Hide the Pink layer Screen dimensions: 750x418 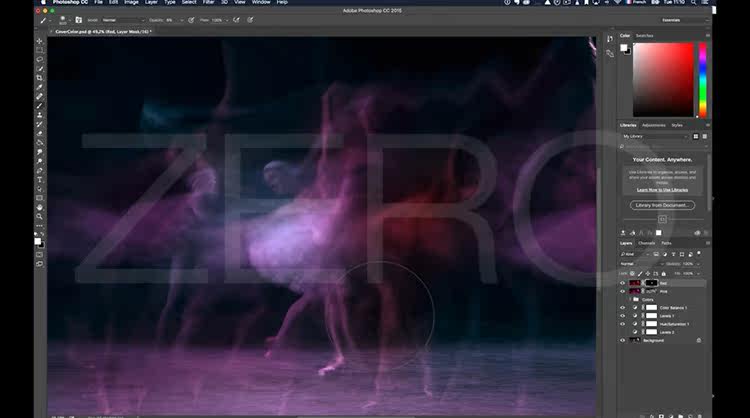(x=622, y=291)
